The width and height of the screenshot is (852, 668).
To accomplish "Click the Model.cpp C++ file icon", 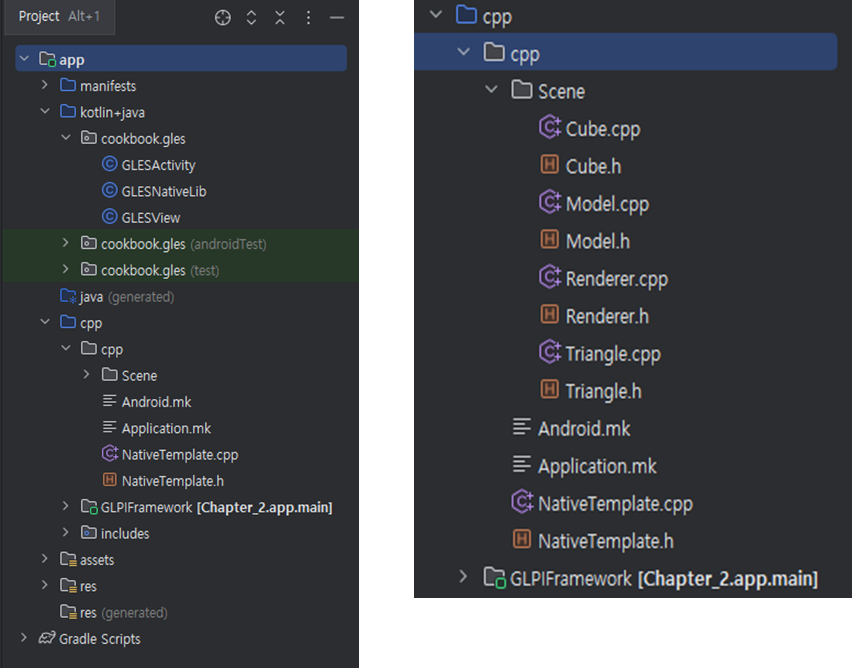I will [x=550, y=202].
